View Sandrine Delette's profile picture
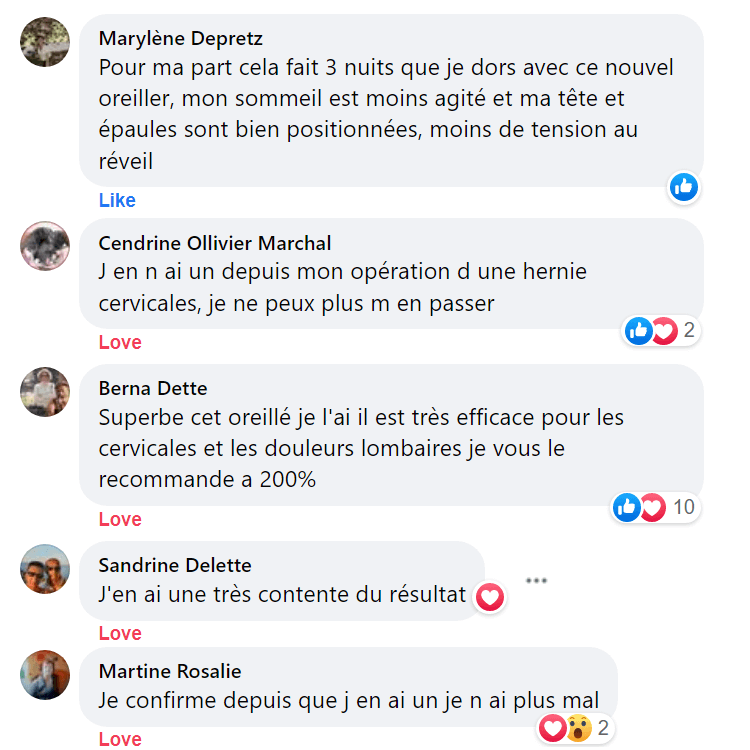 pyautogui.click(x=45, y=569)
